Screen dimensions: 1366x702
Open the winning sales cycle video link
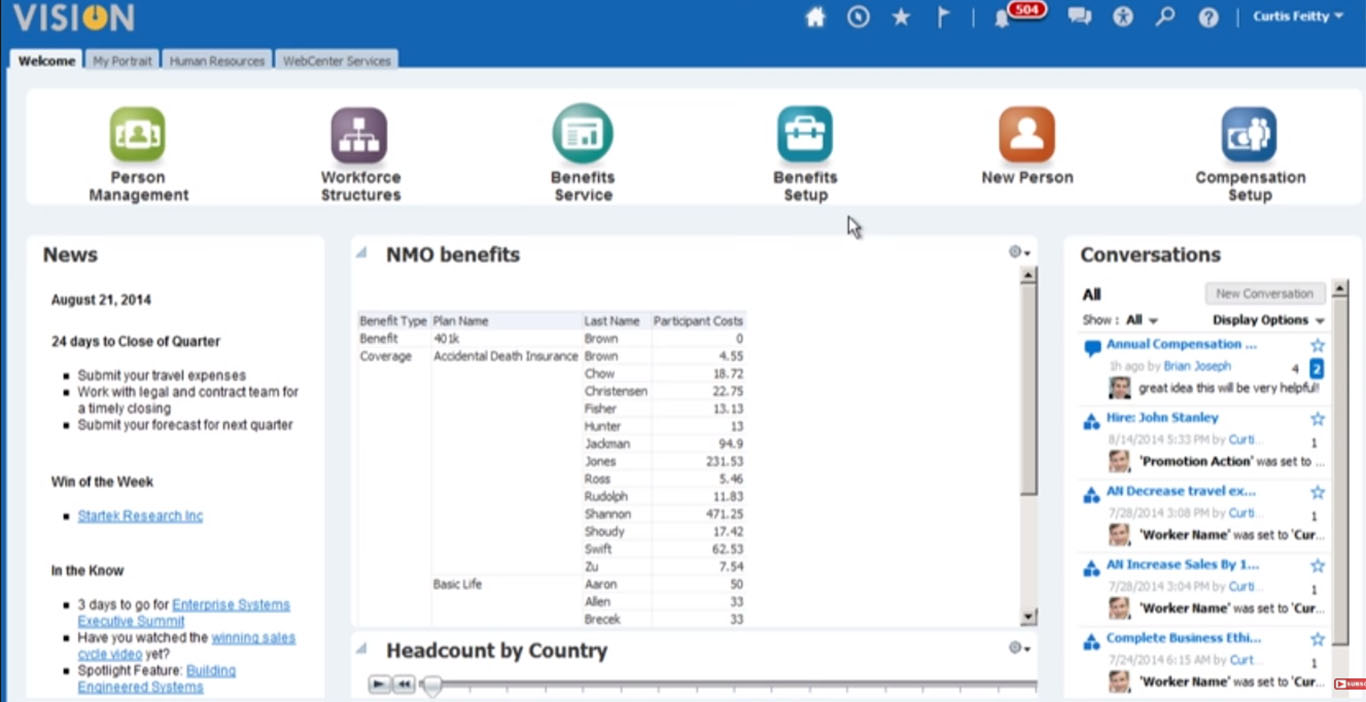coord(187,646)
